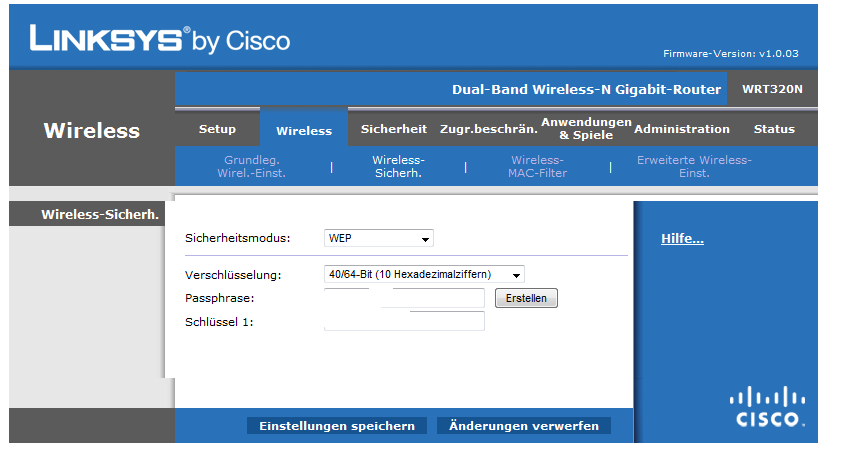Click the Passphrase label

point(219,298)
